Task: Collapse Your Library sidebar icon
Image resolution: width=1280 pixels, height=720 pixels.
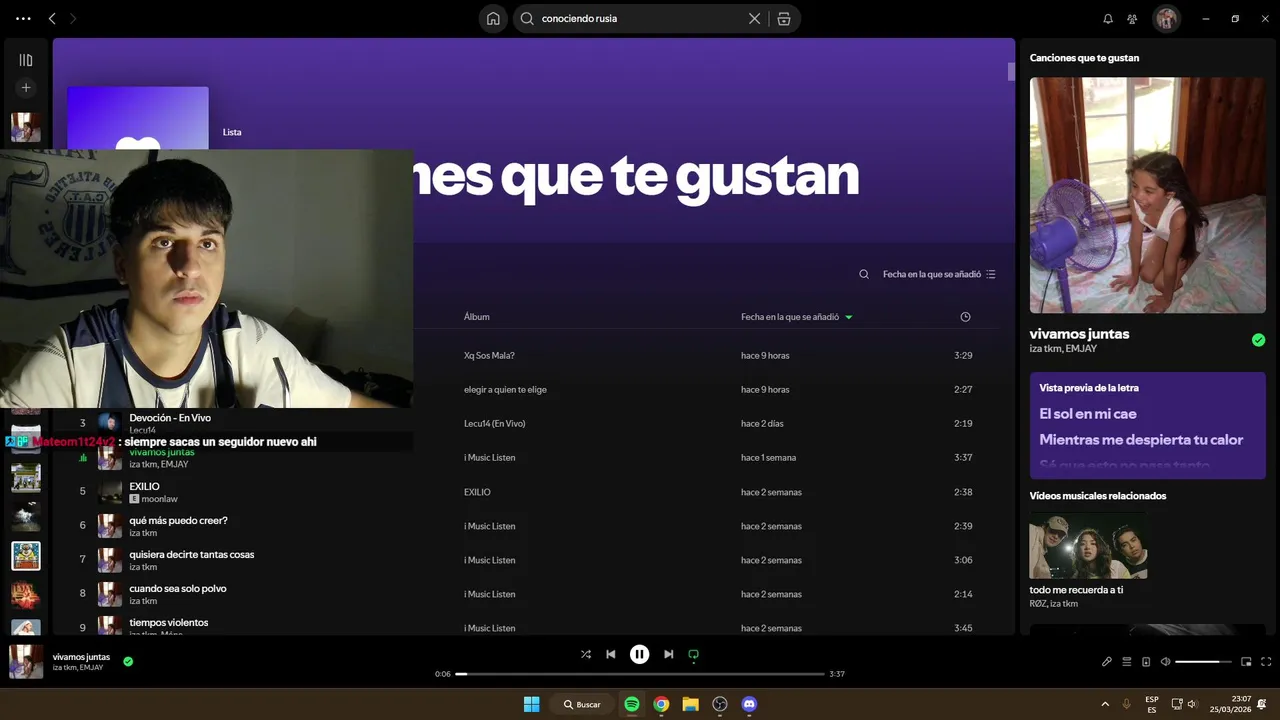Action: click(26, 60)
